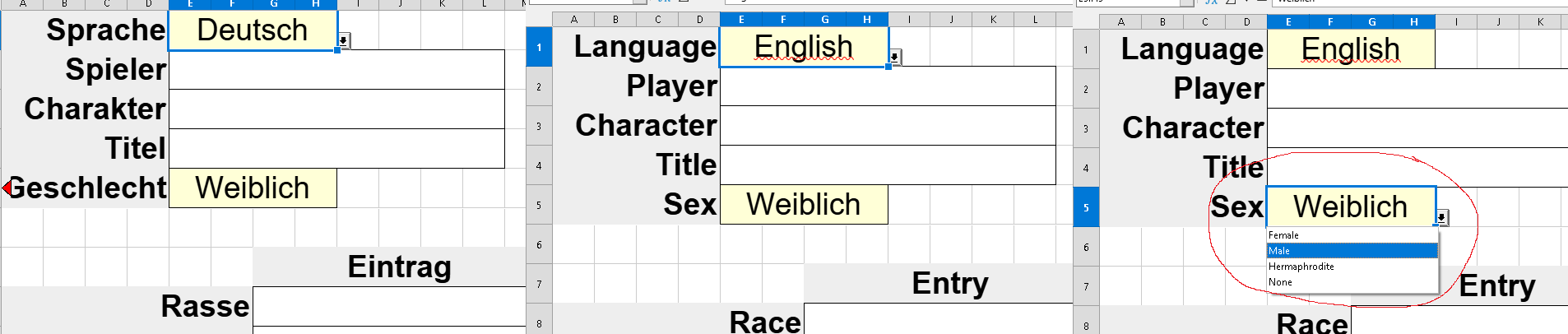
Task: Click the empty Charakter input cell
Action: (336, 109)
